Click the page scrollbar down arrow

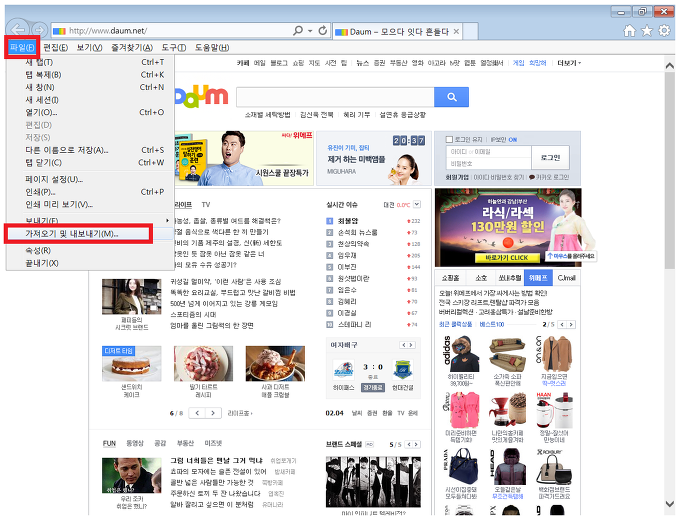click(669, 503)
